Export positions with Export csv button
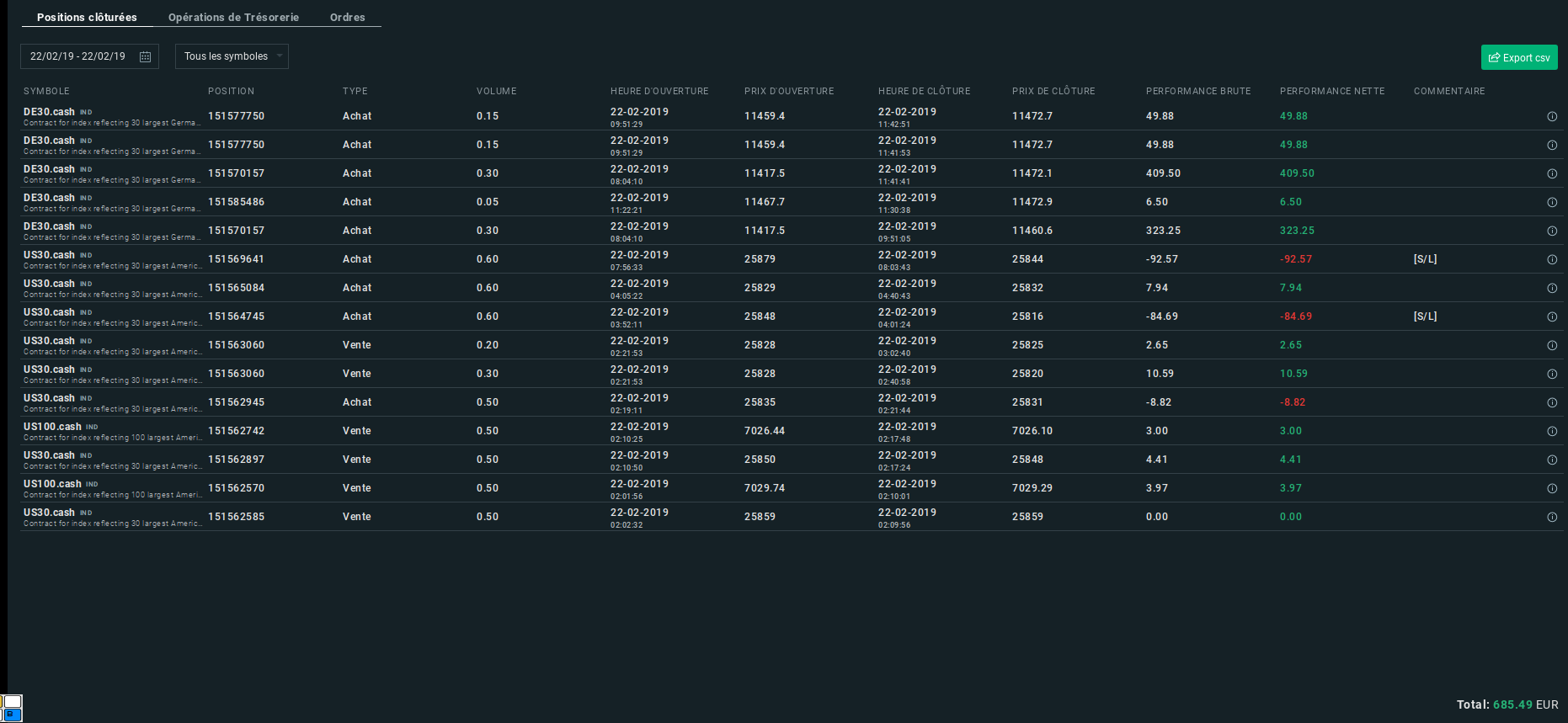Screen dimensions: 1568x723 [1519, 57]
